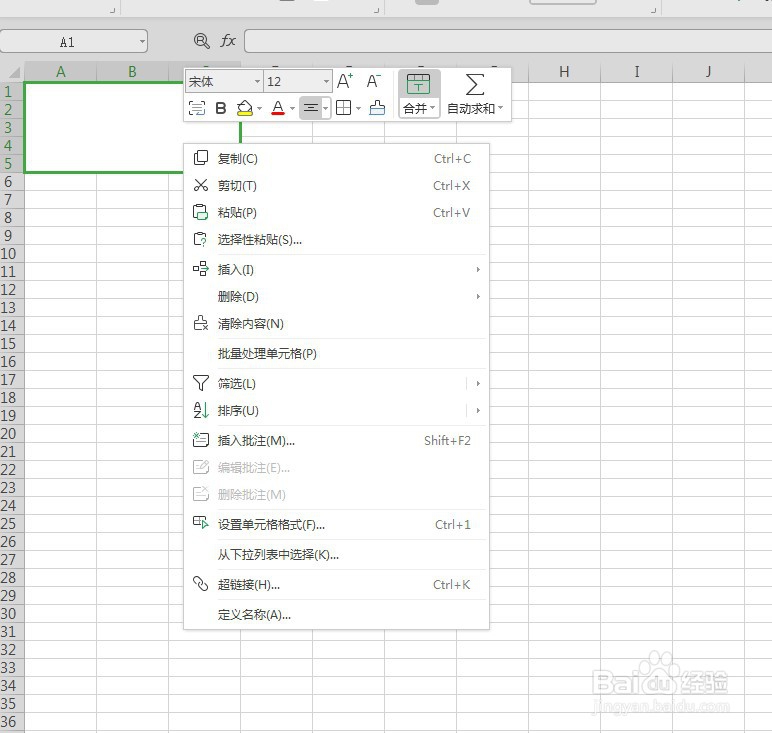Select column I header
Image resolution: width=772 pixels, height=733 pixels.
637,72
